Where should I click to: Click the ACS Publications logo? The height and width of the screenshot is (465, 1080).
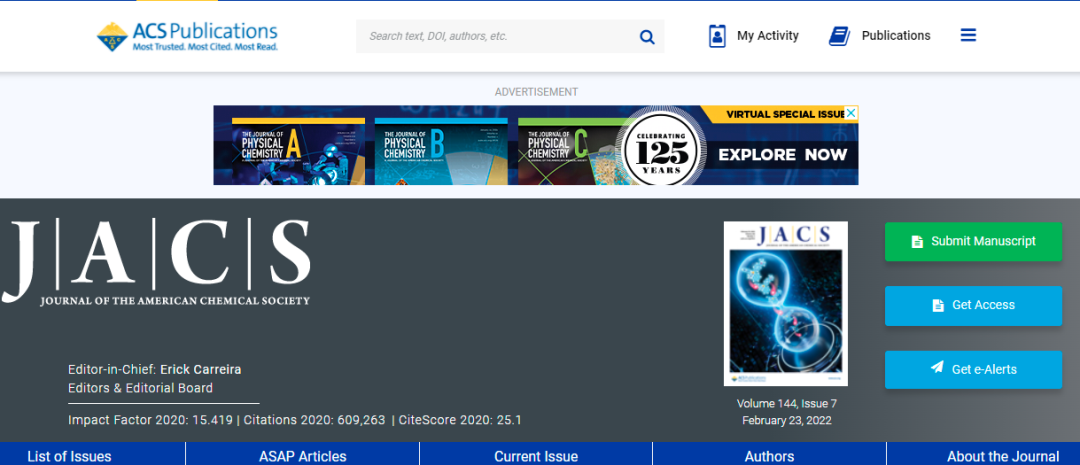(187, 36)
